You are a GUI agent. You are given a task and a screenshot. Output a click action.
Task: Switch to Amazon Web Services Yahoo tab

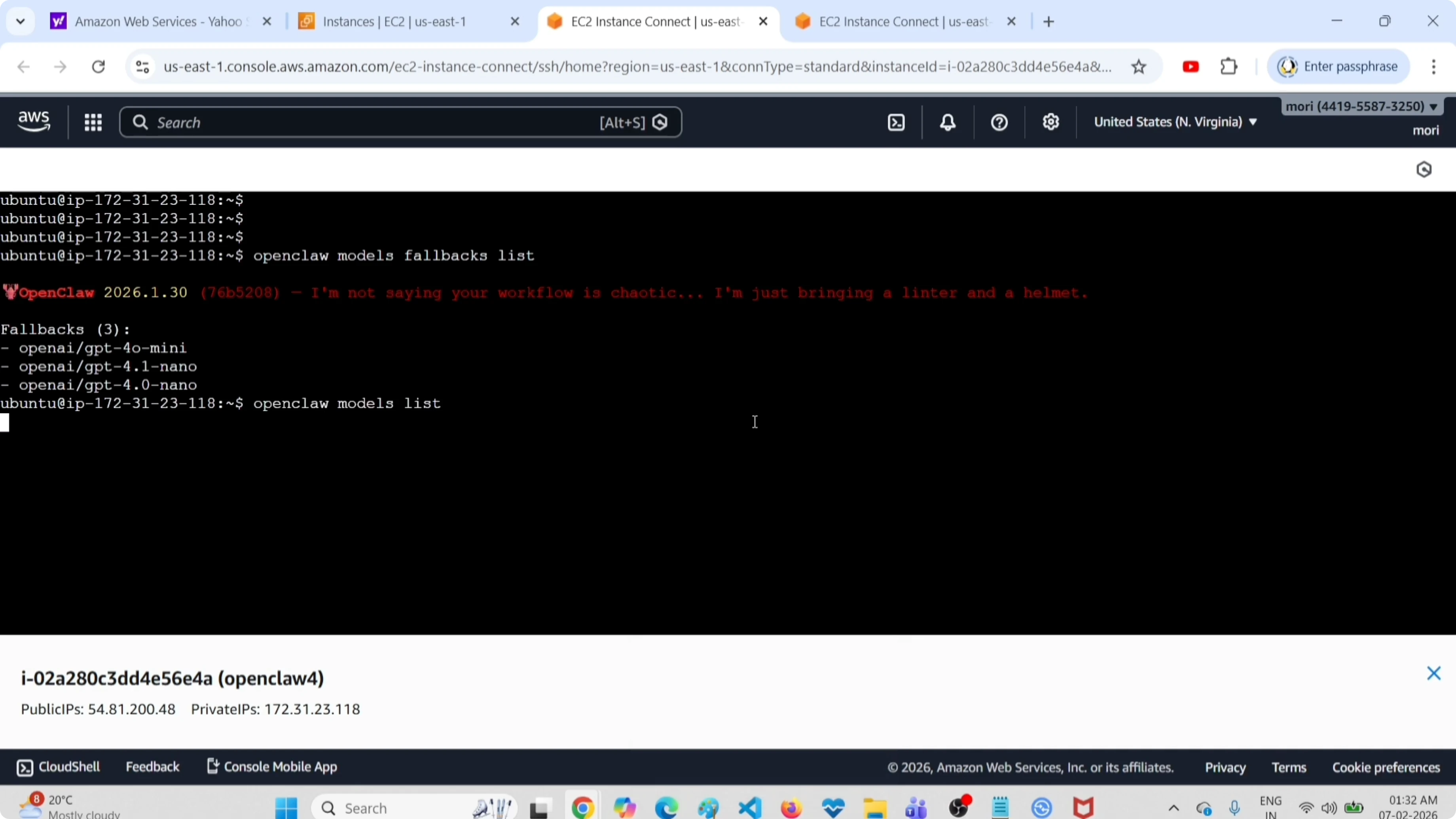pos(158,22)
